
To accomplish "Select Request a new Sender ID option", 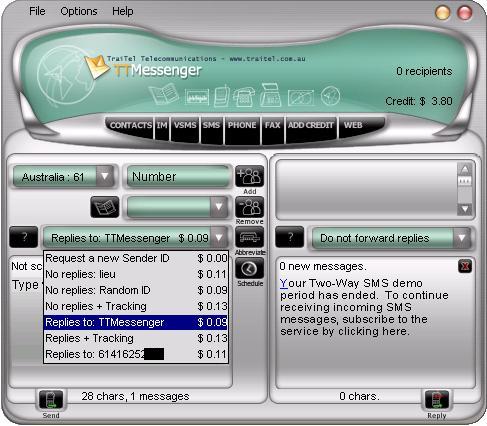I will (x=136, y=258).
